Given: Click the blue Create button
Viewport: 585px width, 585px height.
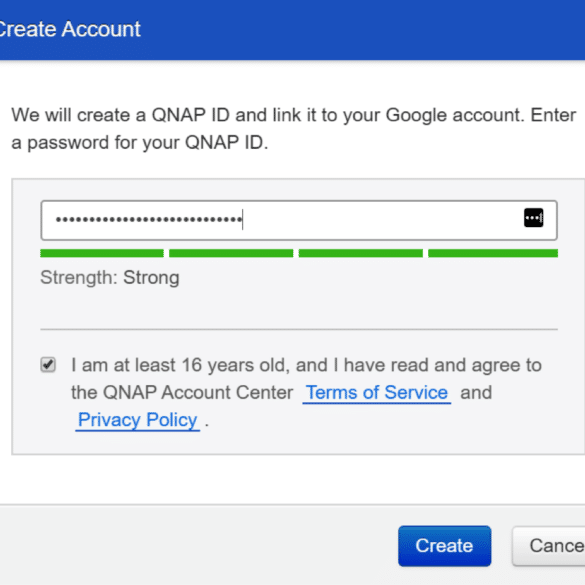Looking at the screenshot, I should point(444,546).
